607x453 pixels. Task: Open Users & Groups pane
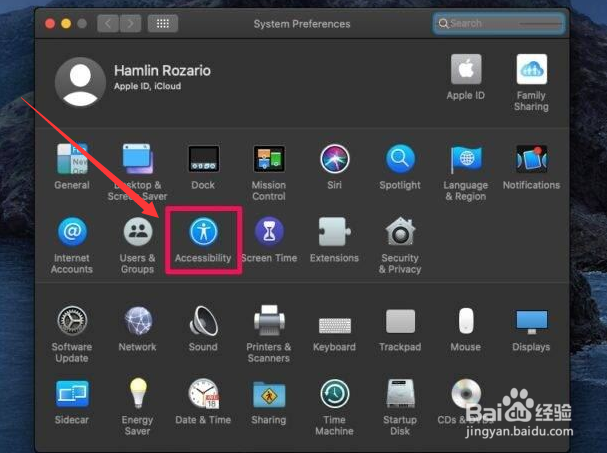pos(138,232)
